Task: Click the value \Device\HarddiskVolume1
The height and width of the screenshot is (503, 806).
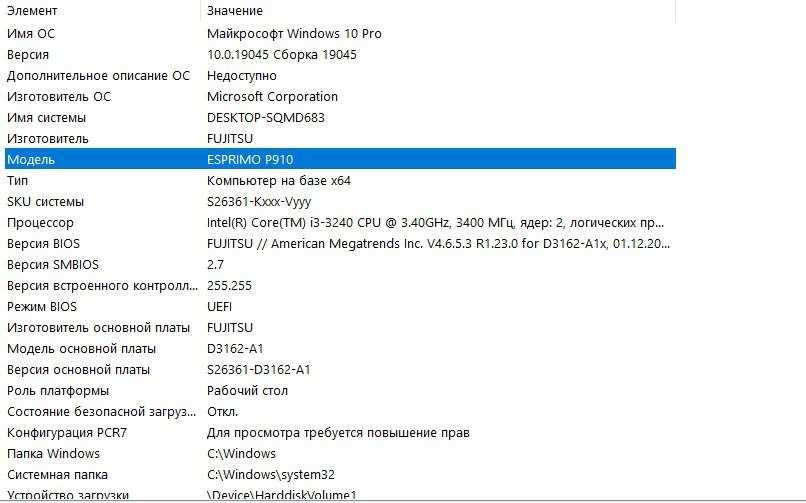Action: pyautogui.click(x=282, y=495)
